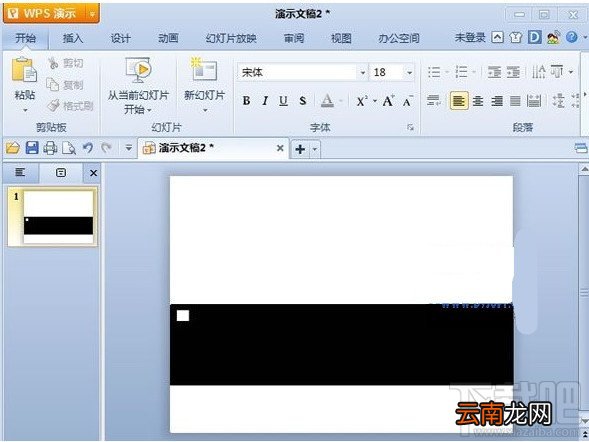Open quick access toolbar customize dropdown
The height and width of the screenshot is (442, 589).
(x=128, y=148)
